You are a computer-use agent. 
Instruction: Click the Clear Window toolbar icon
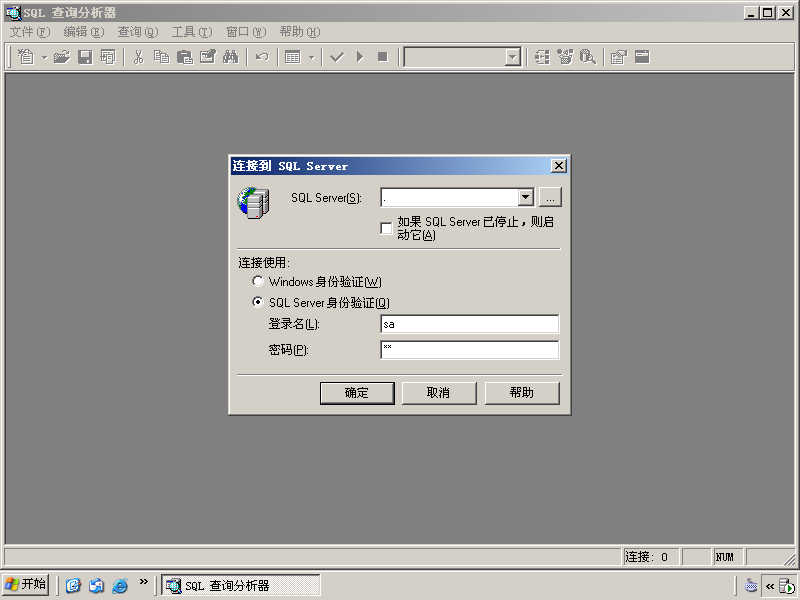(208, 57)
